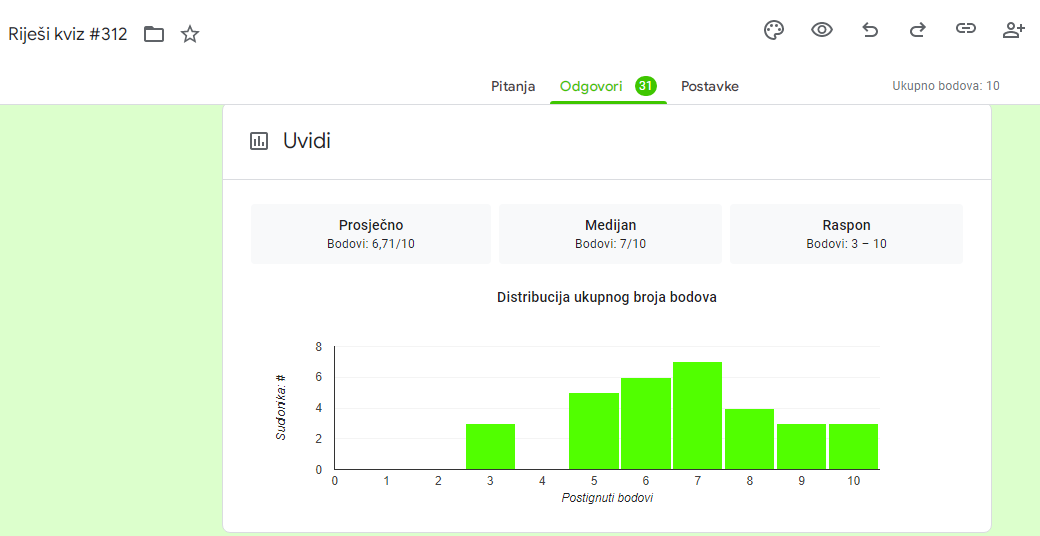The image size is (1040, 536).
Task: Switch to the Pitanja tab
Action: point(513,86)
